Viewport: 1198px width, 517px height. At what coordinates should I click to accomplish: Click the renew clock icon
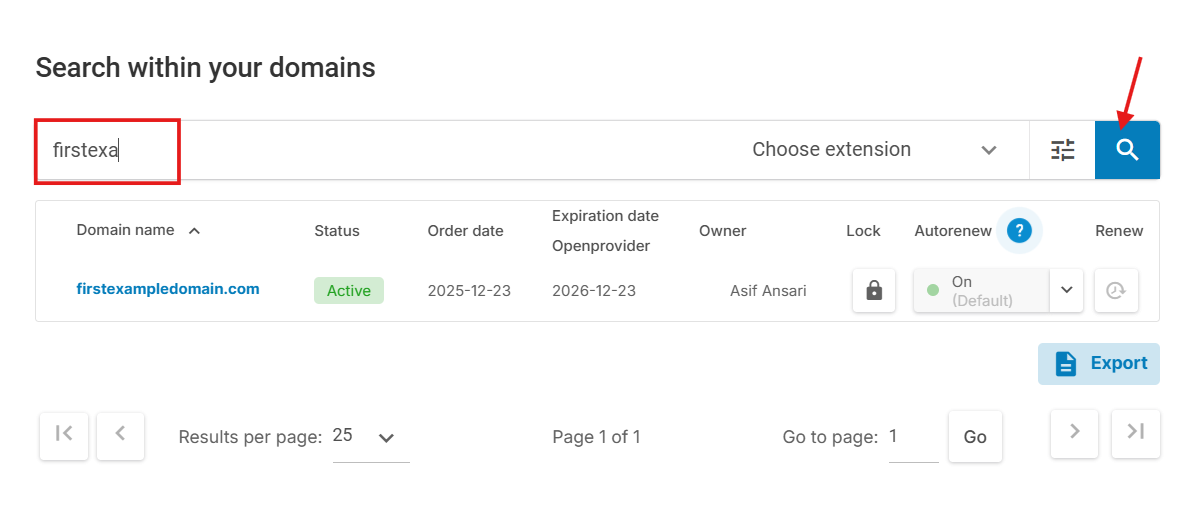(1116, 290)
